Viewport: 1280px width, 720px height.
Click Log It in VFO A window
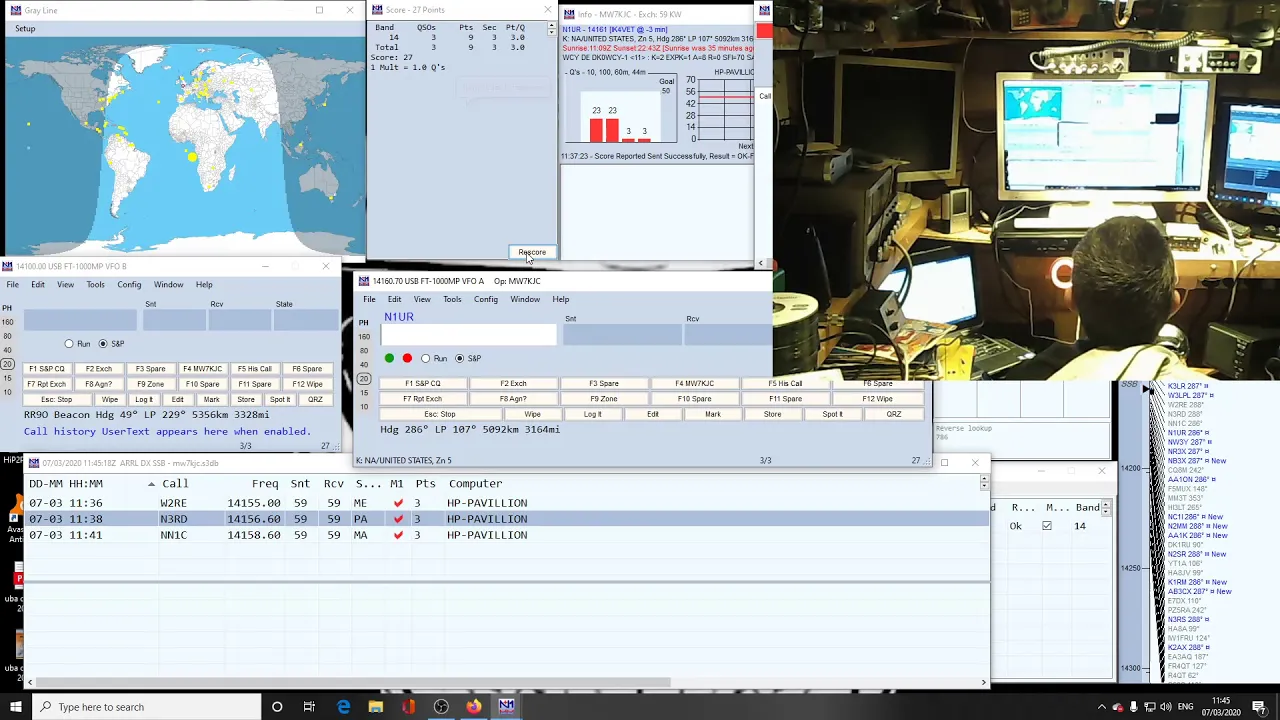pos(592,414)
